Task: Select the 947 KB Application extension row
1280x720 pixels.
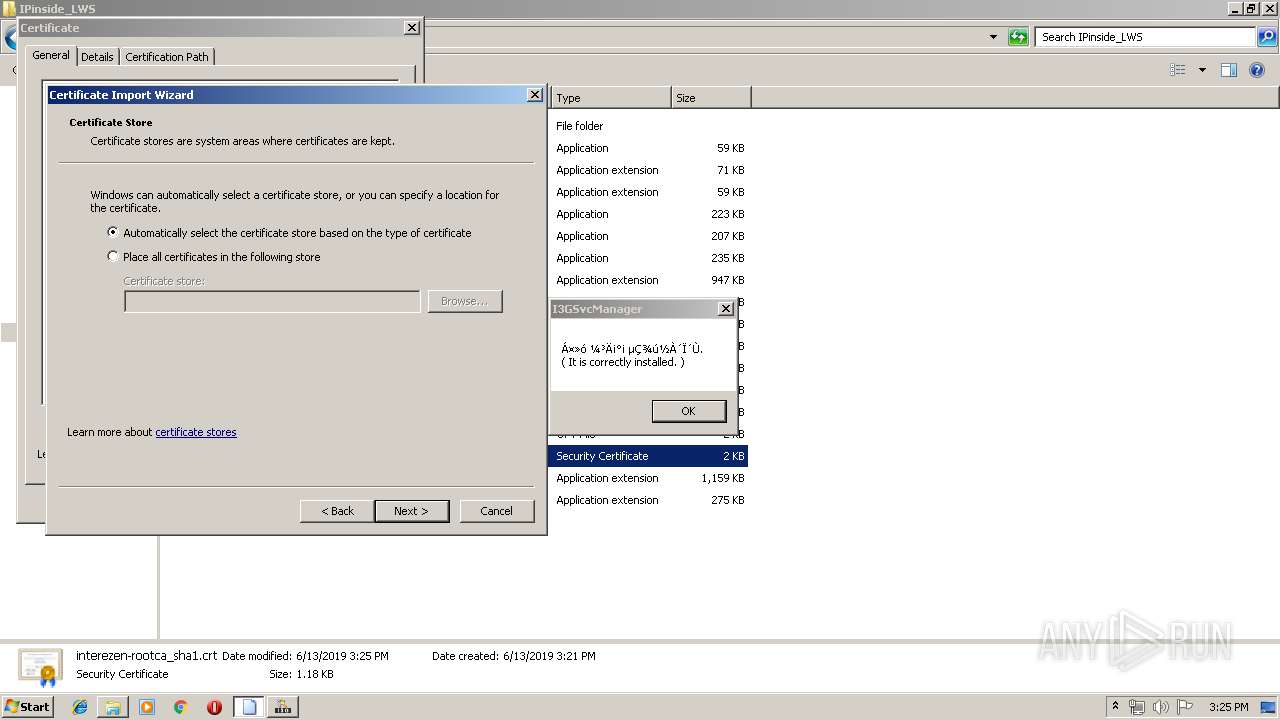Action: tap(650, 280)
